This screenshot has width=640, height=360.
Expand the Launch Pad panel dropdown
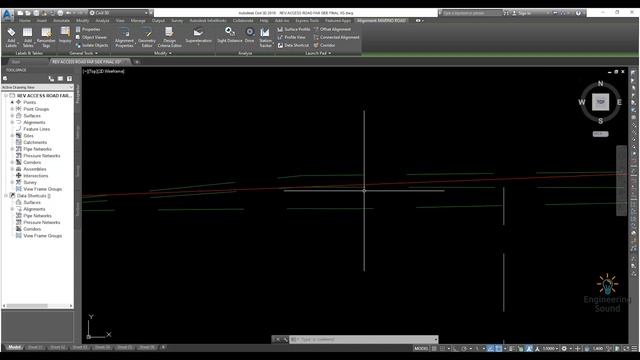318,53
